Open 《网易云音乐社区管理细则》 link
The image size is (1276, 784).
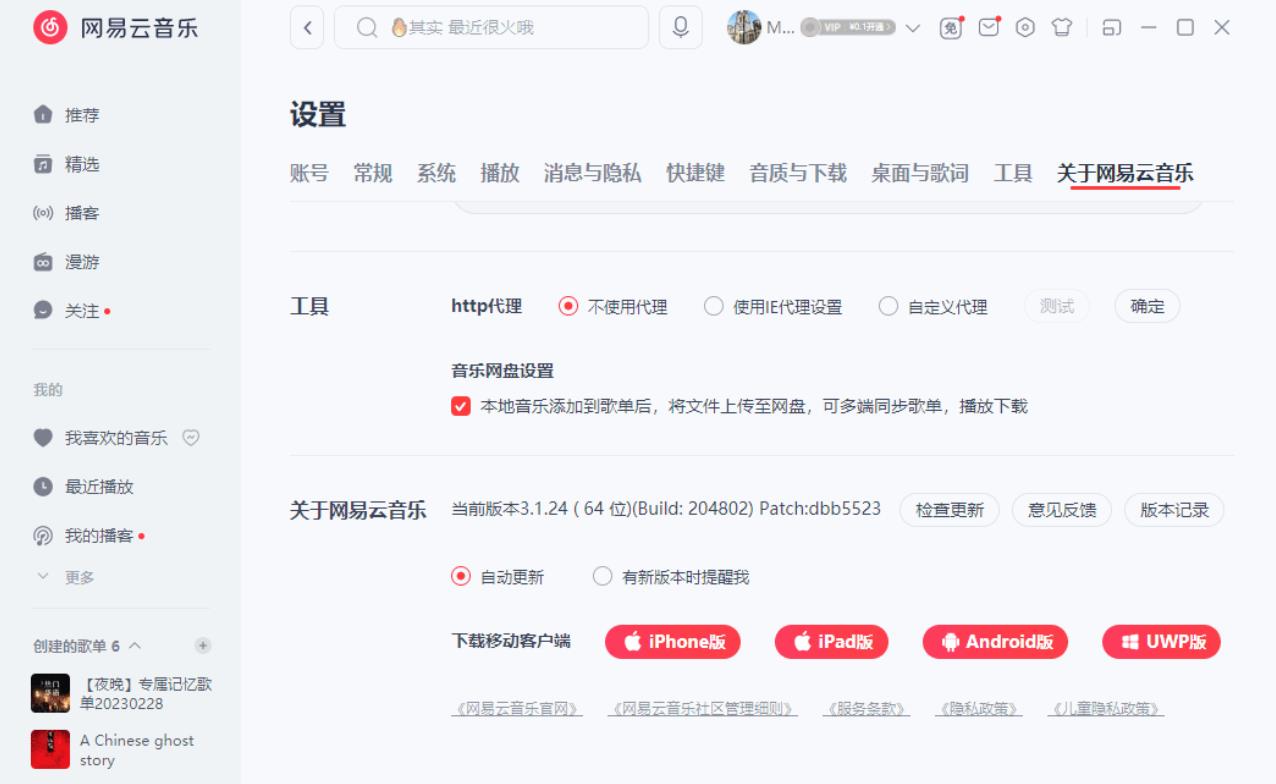point(702,708)
